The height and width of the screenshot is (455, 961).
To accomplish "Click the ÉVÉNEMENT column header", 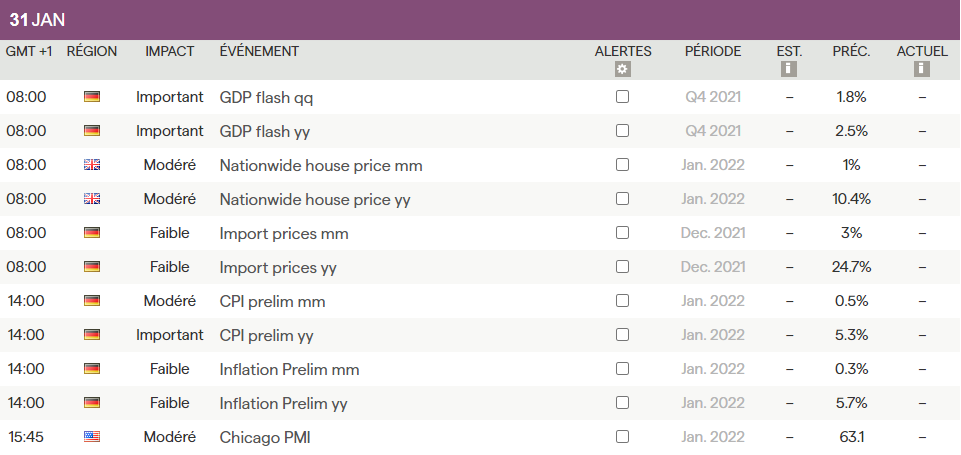I will pyautogui.click(x=259, y=51).
